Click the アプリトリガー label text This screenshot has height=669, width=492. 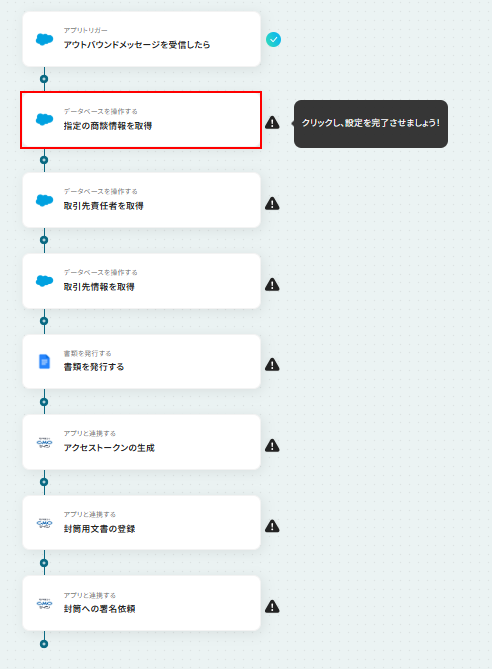(85, 30)
